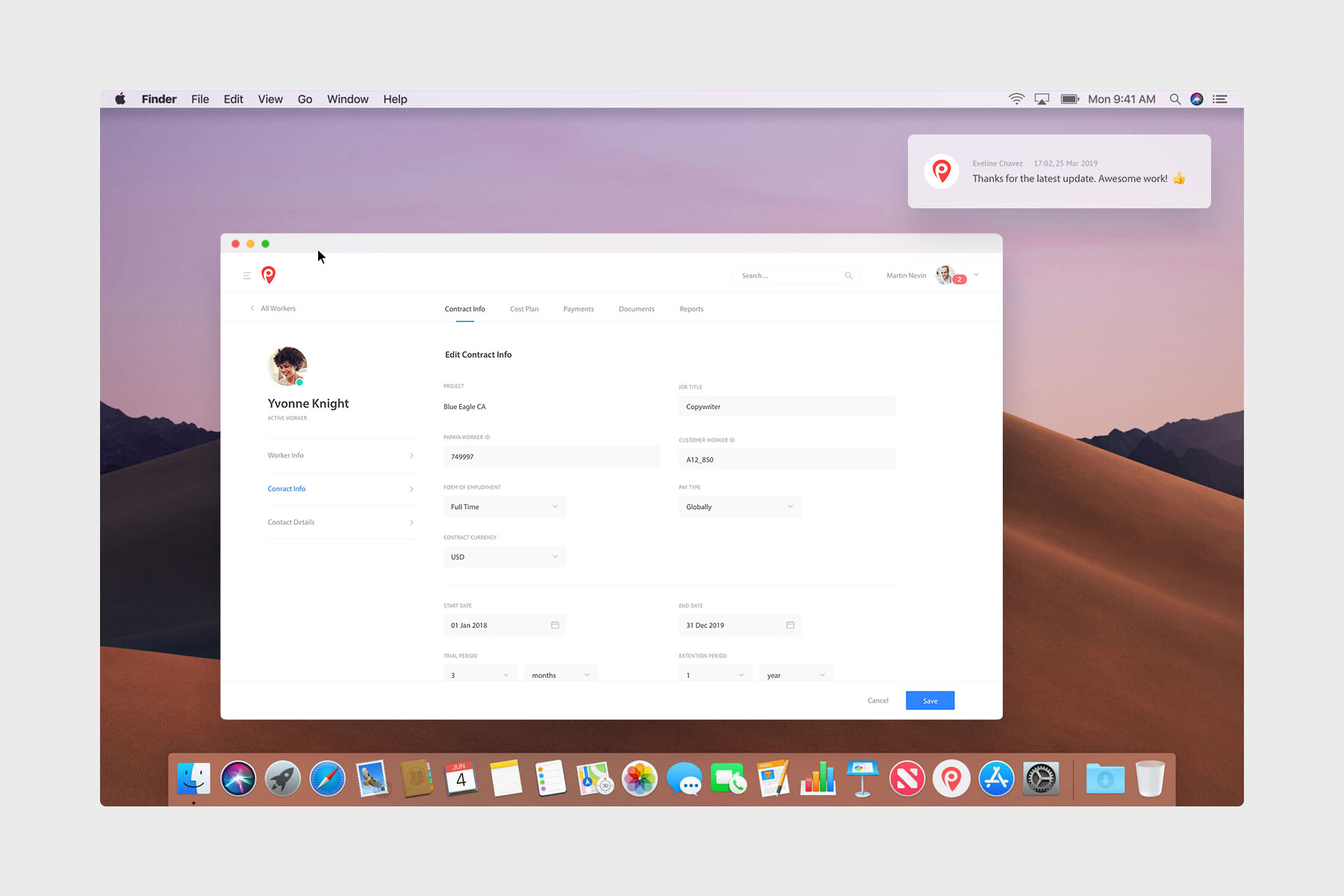Open Spotlight search in the menu bar

pos(1175,99)
